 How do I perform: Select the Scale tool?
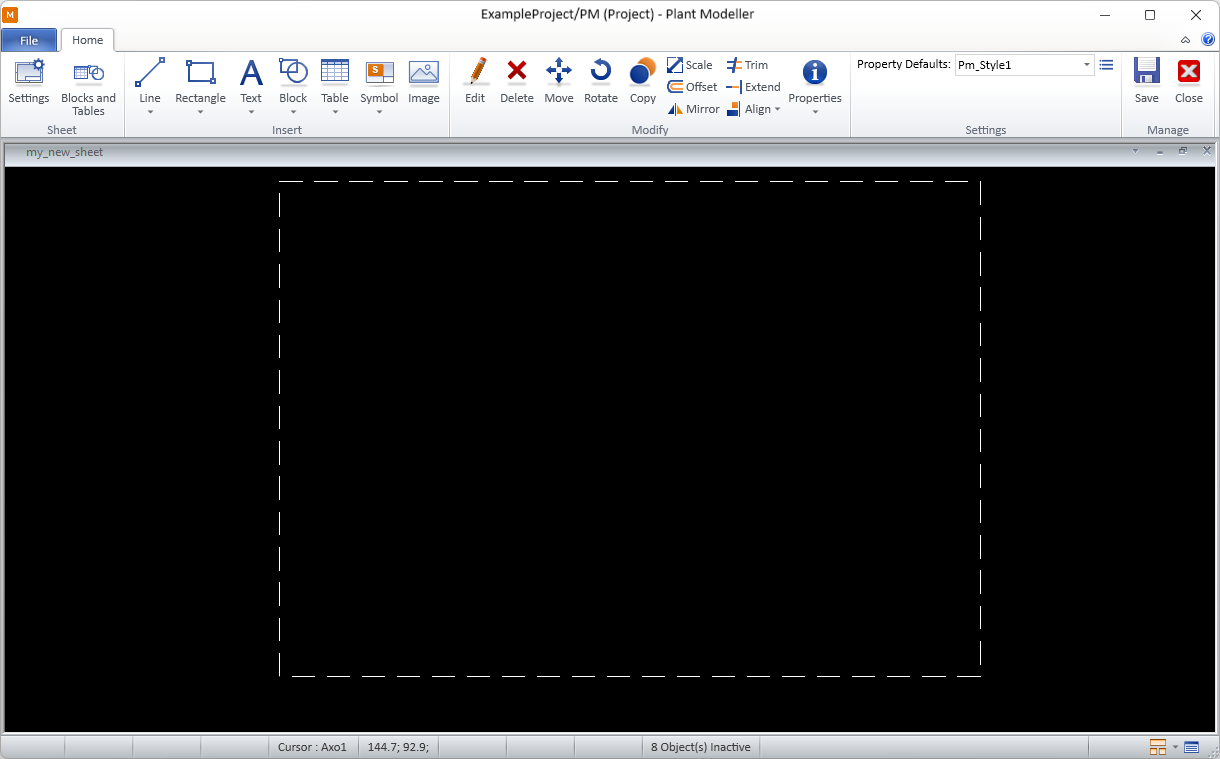690,65
